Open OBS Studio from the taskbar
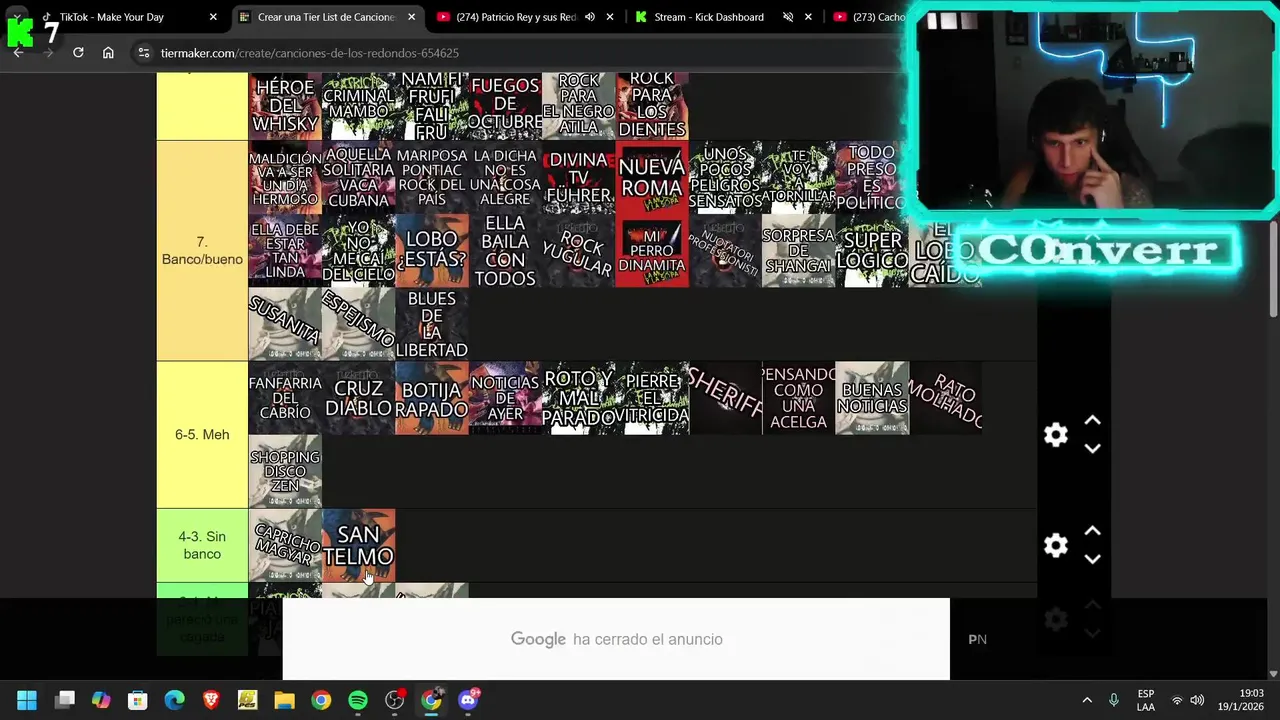 [395, 700]
